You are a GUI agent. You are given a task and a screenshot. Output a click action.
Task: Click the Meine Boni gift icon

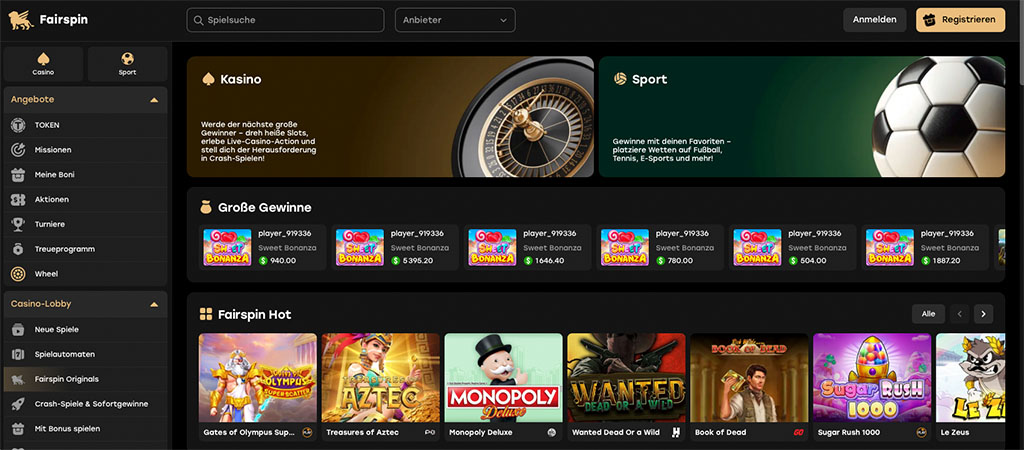point(18,174)
